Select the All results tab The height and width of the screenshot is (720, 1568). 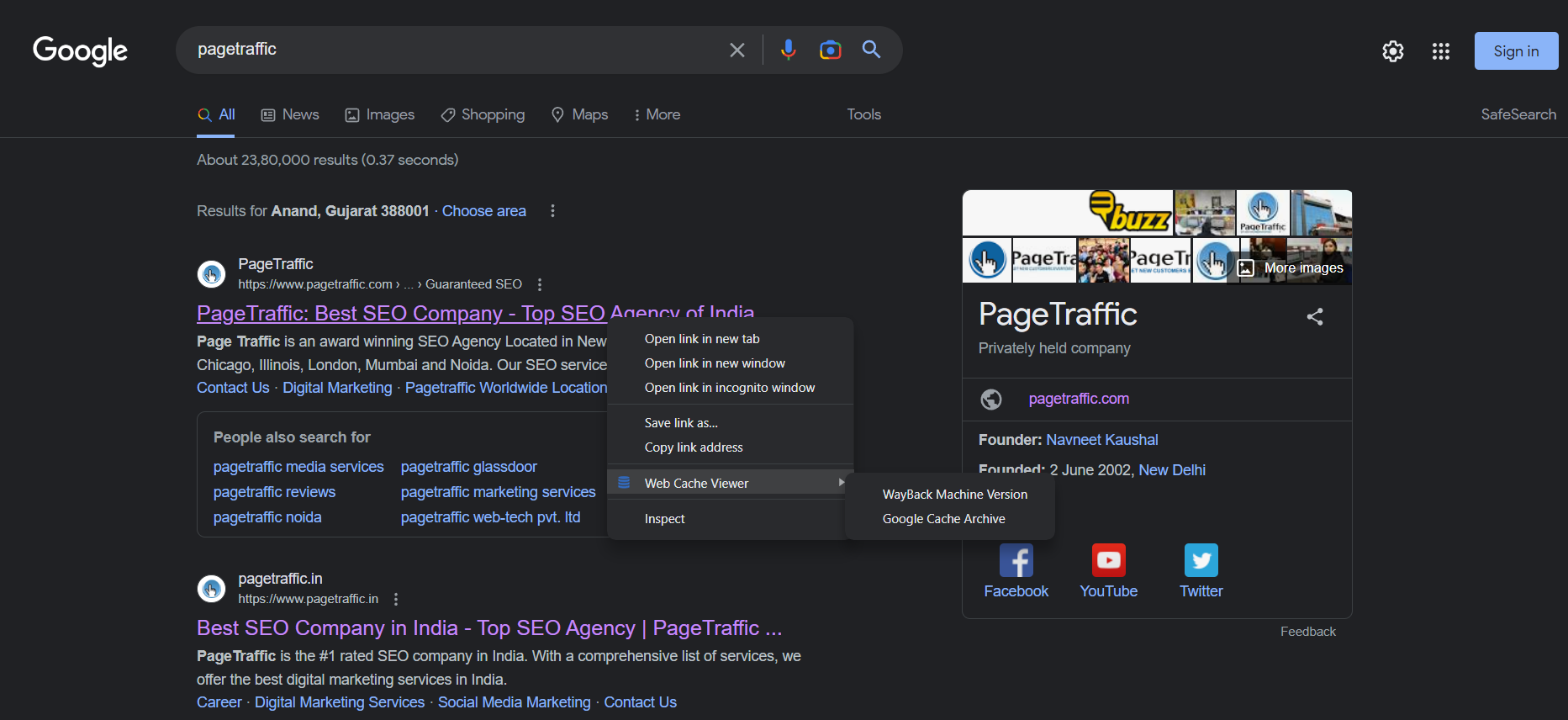click(x=216, y=114)
